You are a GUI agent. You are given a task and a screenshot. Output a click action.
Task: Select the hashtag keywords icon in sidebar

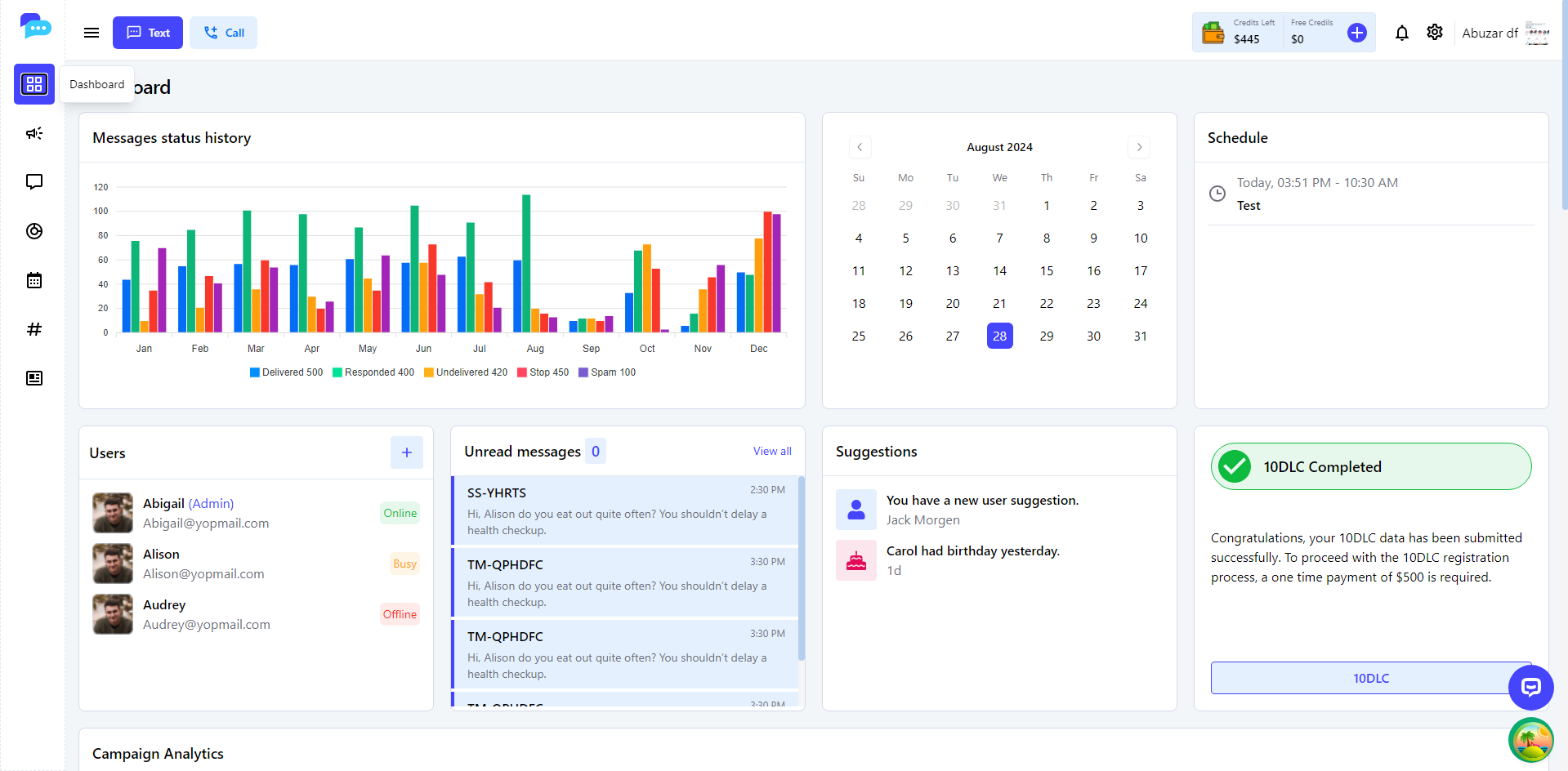[34, 329]
